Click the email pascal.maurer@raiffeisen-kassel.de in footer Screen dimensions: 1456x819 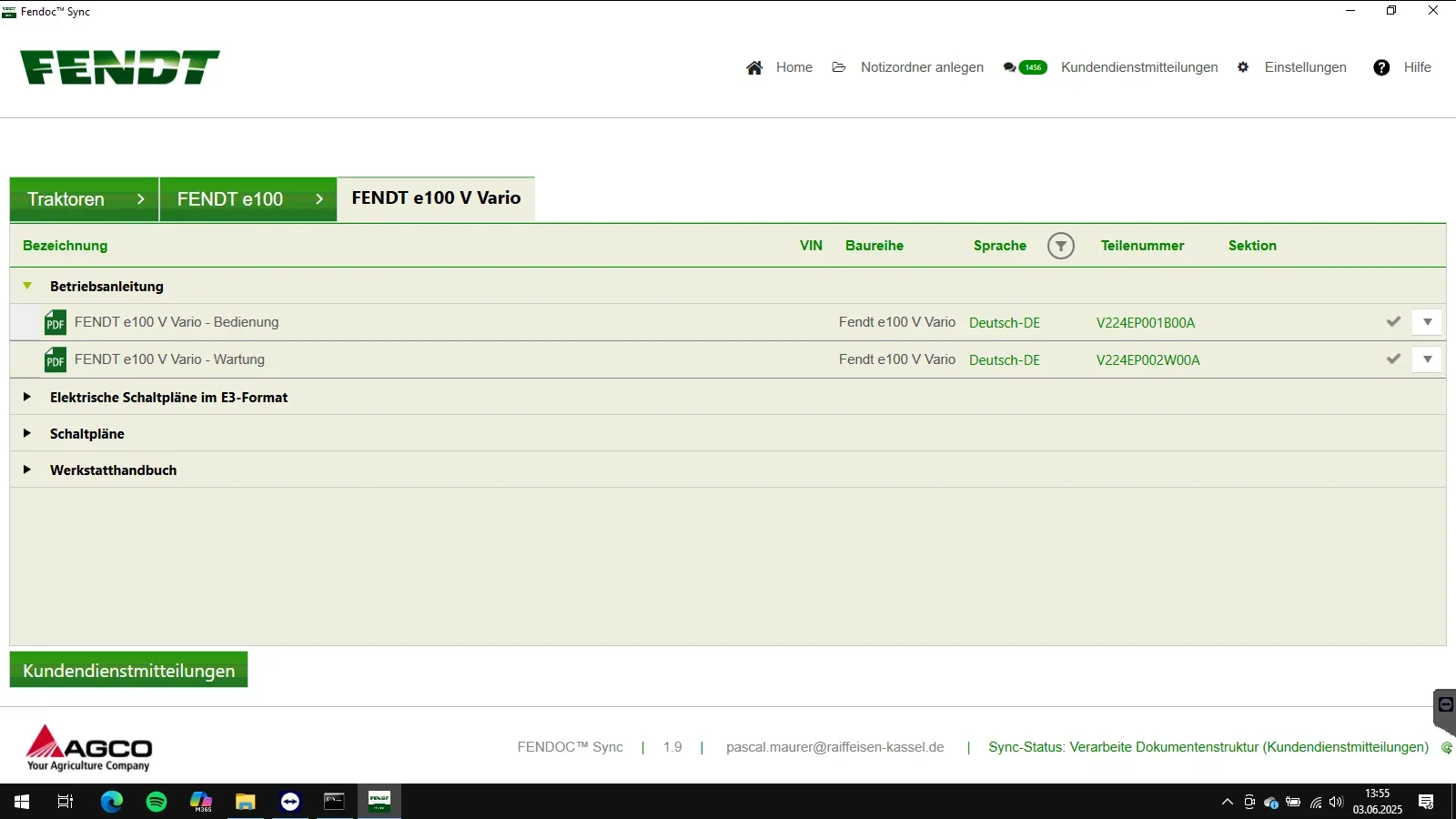coord(835,747)
